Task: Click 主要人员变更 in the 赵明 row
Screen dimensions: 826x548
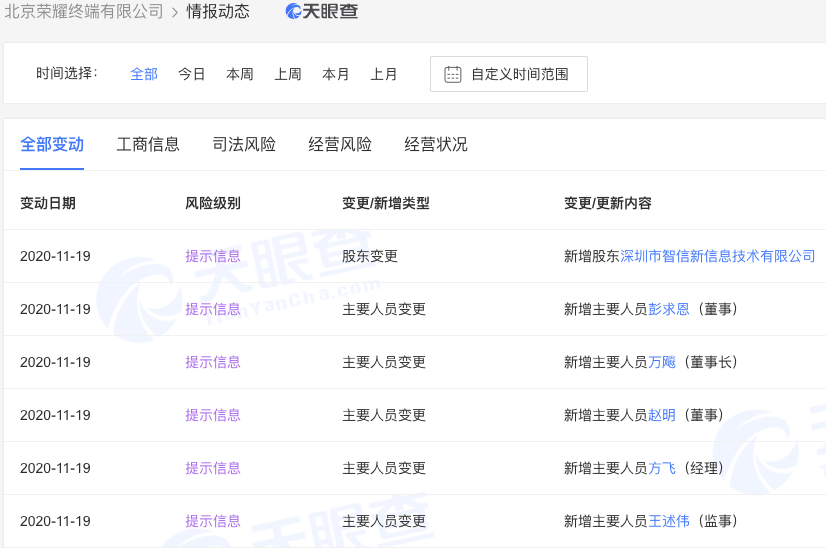Action: click(384, 415)
